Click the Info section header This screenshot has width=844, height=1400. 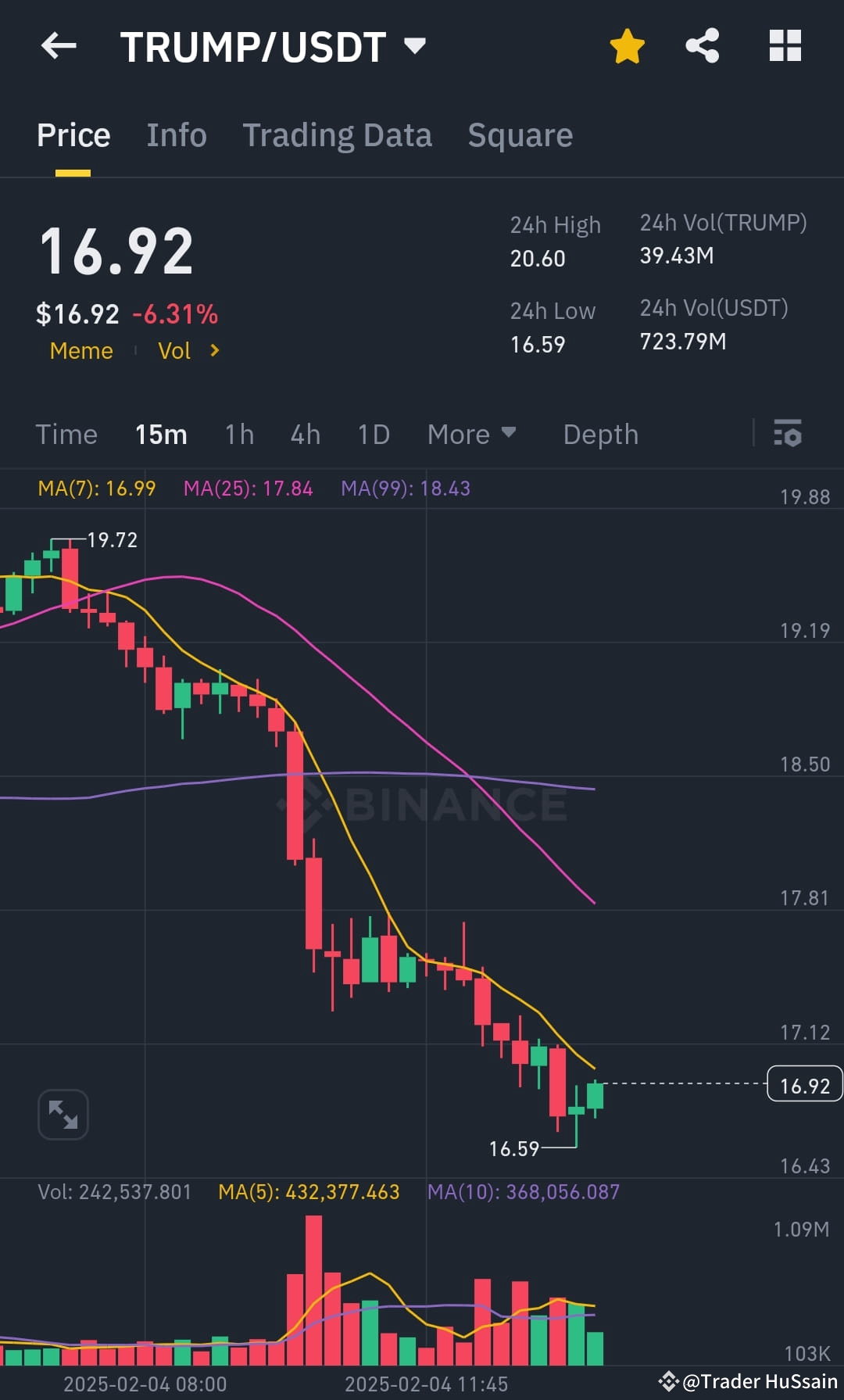point(176,134)
